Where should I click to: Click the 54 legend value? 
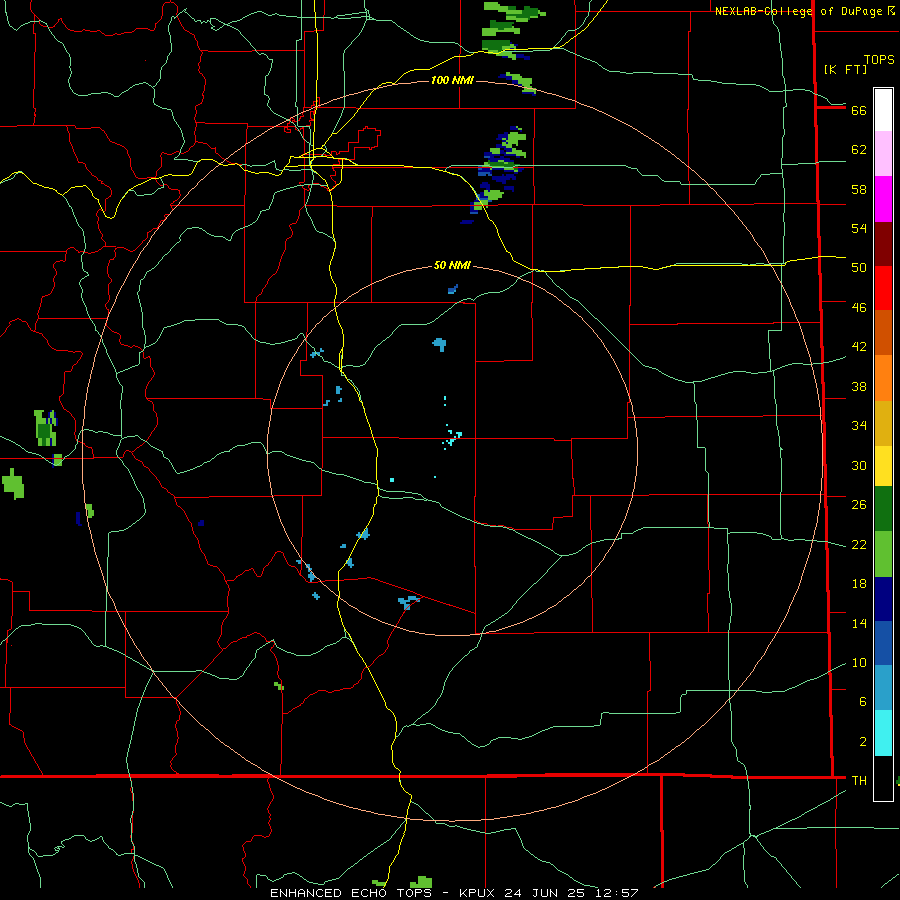[x=859, y=228]
